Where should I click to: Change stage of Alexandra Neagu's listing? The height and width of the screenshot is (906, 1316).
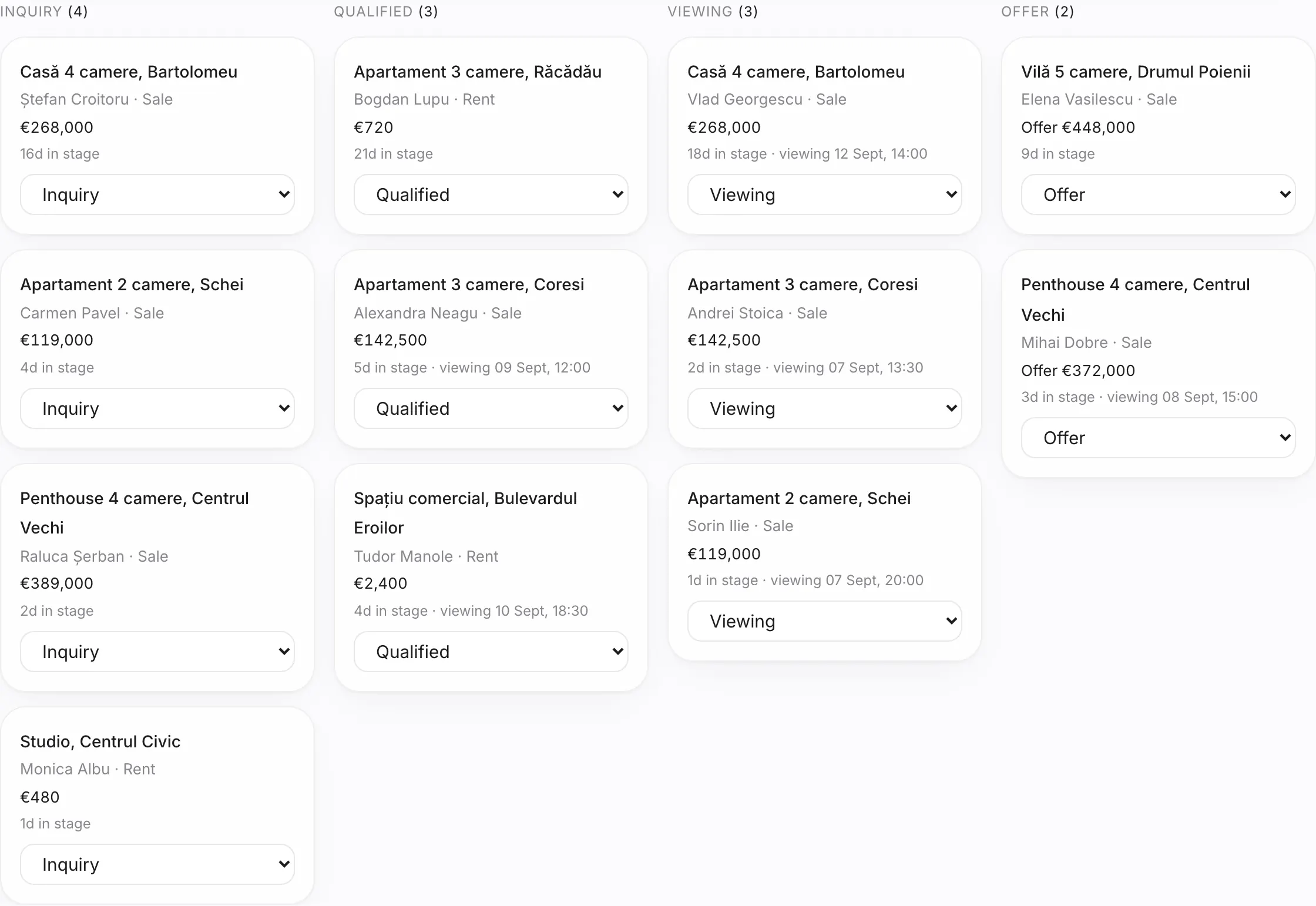(491, 408)
